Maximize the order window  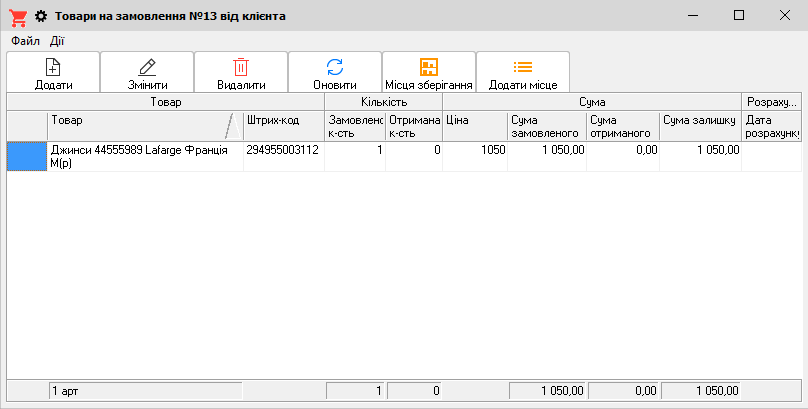tap(739, 16)
